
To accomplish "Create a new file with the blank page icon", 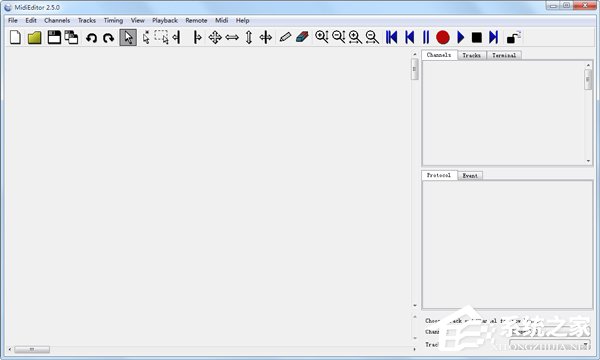I will click(15, 37).
